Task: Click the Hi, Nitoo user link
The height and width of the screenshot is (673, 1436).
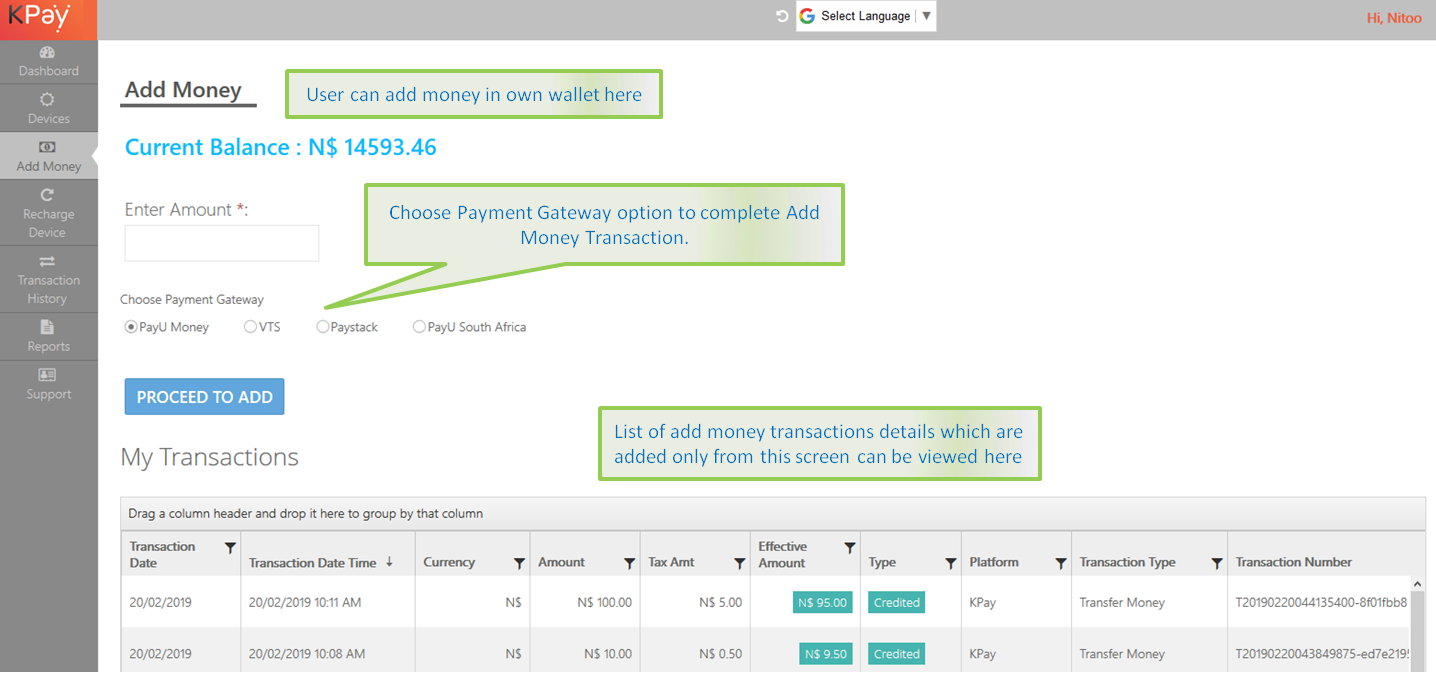Action: click(x=1393, y=18)
